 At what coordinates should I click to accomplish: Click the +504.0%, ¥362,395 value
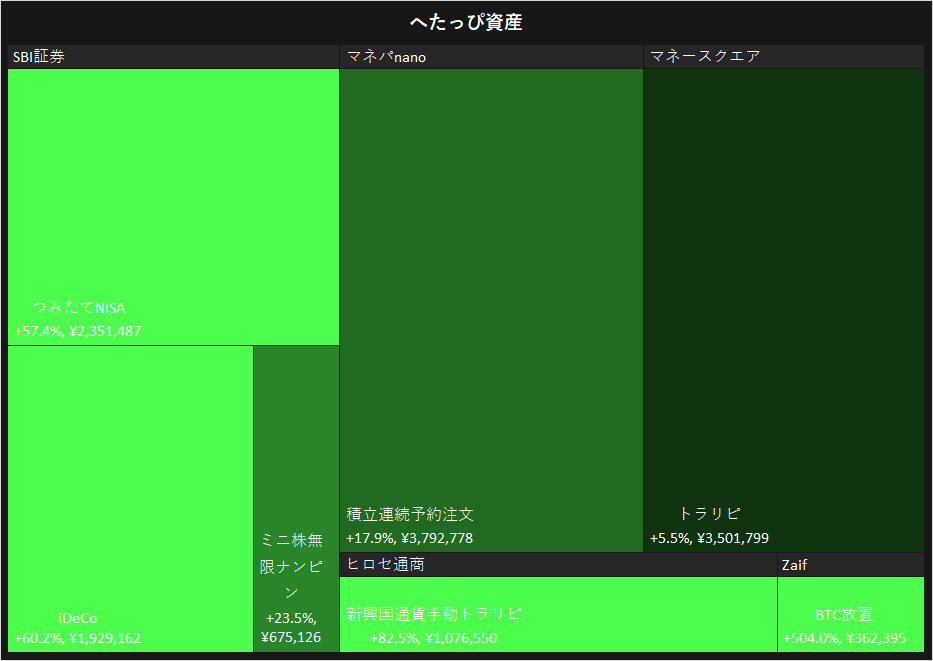tap(844, 638)
